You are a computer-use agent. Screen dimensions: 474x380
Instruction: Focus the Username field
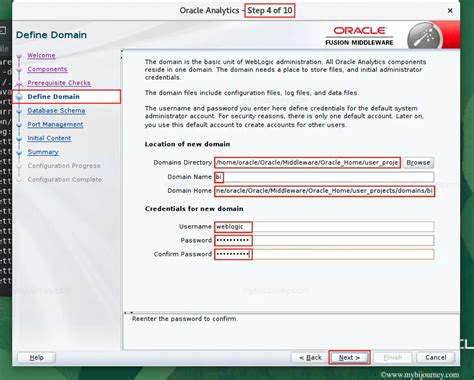click(x=324, y=227)
